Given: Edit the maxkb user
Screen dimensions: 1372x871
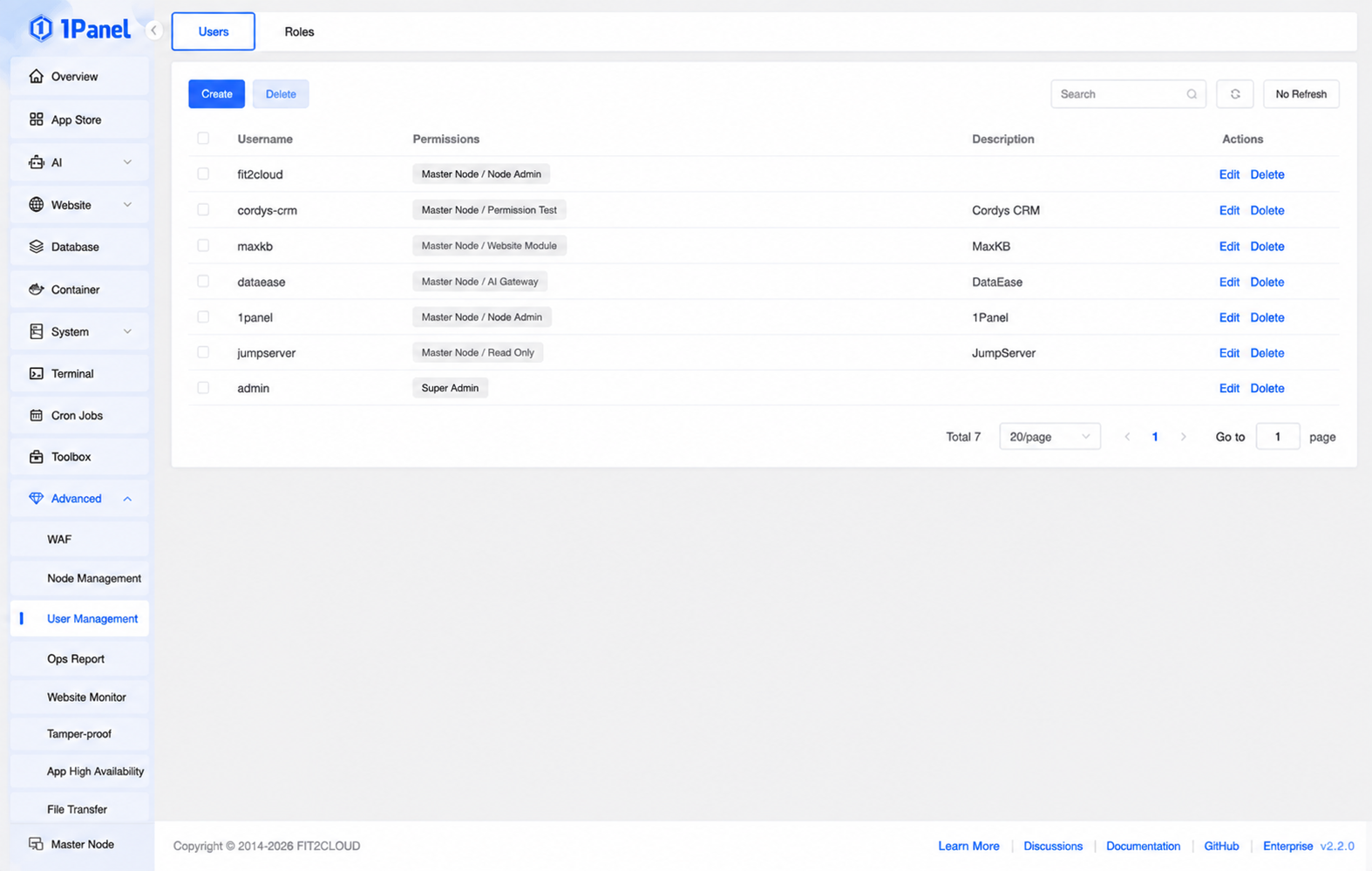Looking at the screenshot, I should click(x=1229, y=246).
